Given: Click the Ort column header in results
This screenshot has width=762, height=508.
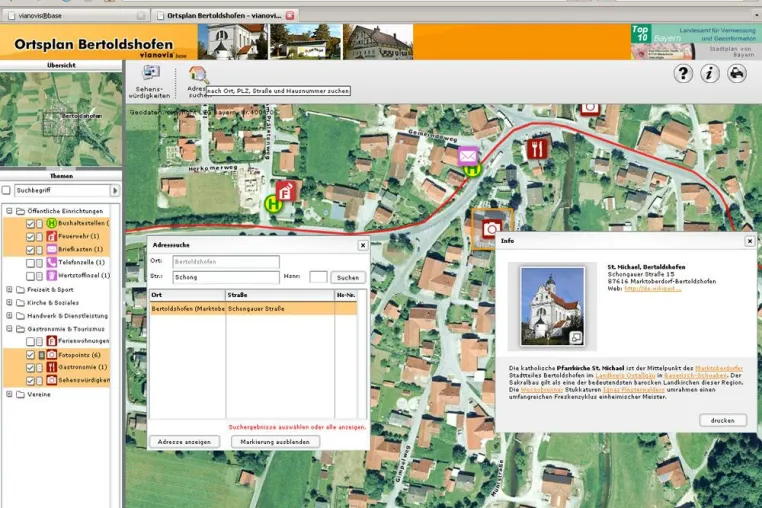Looking at the screenshot, I should pos(188,295).
